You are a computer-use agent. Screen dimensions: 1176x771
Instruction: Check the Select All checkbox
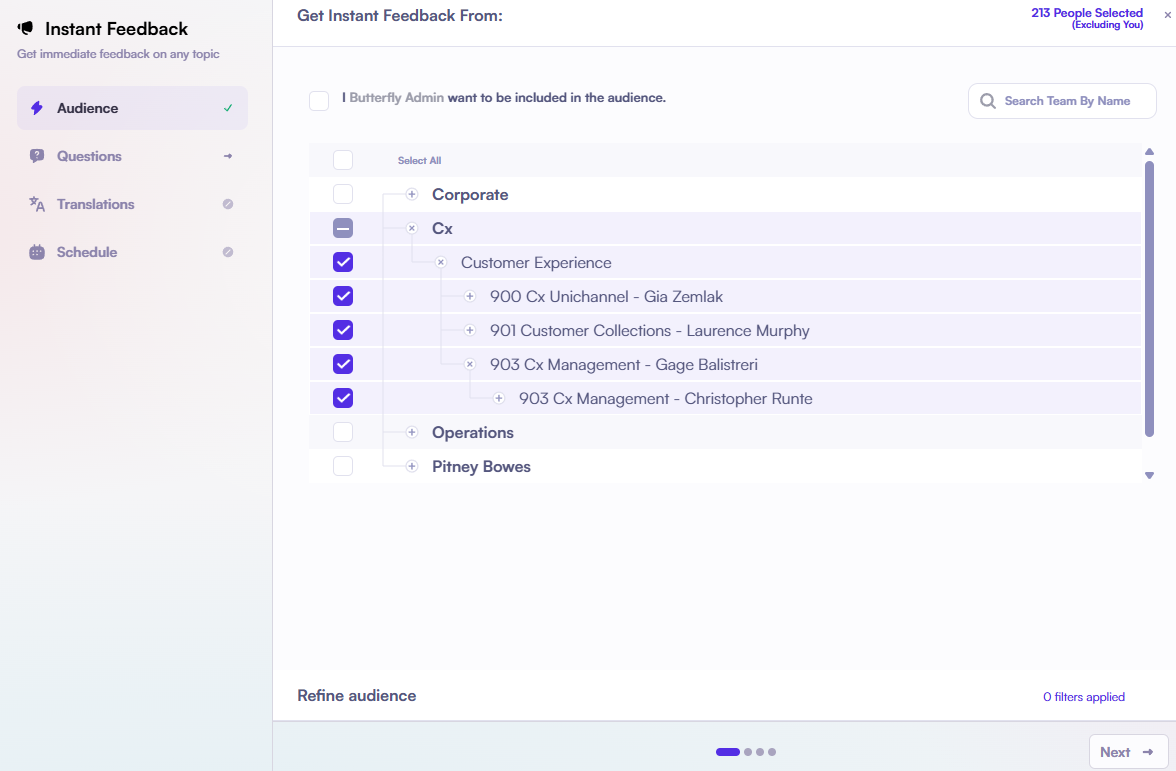click(x=343, y=160)
